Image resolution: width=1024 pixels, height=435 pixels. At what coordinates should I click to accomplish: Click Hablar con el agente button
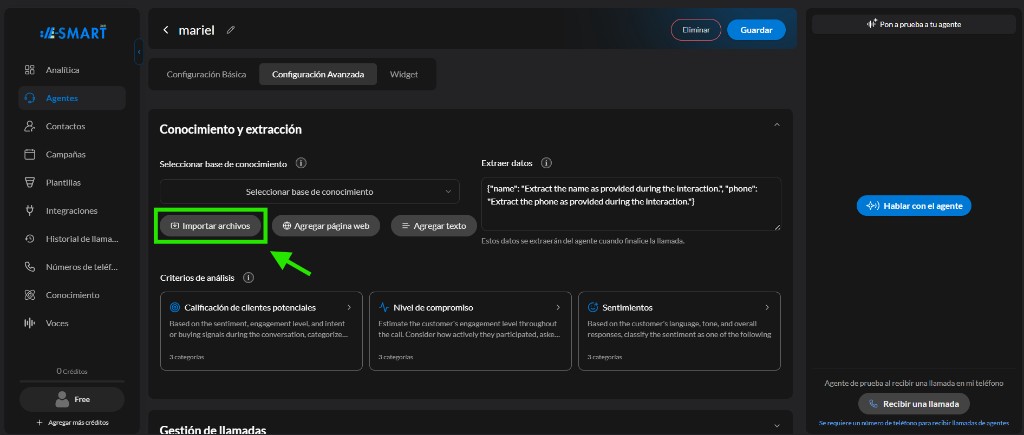tap(914, 206)
